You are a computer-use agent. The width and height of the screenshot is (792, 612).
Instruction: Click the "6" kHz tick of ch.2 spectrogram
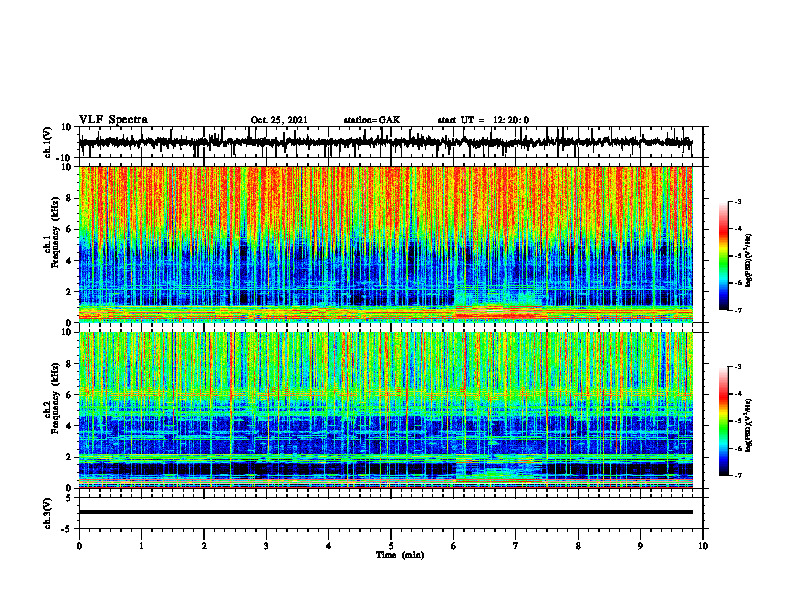[69, 395]
